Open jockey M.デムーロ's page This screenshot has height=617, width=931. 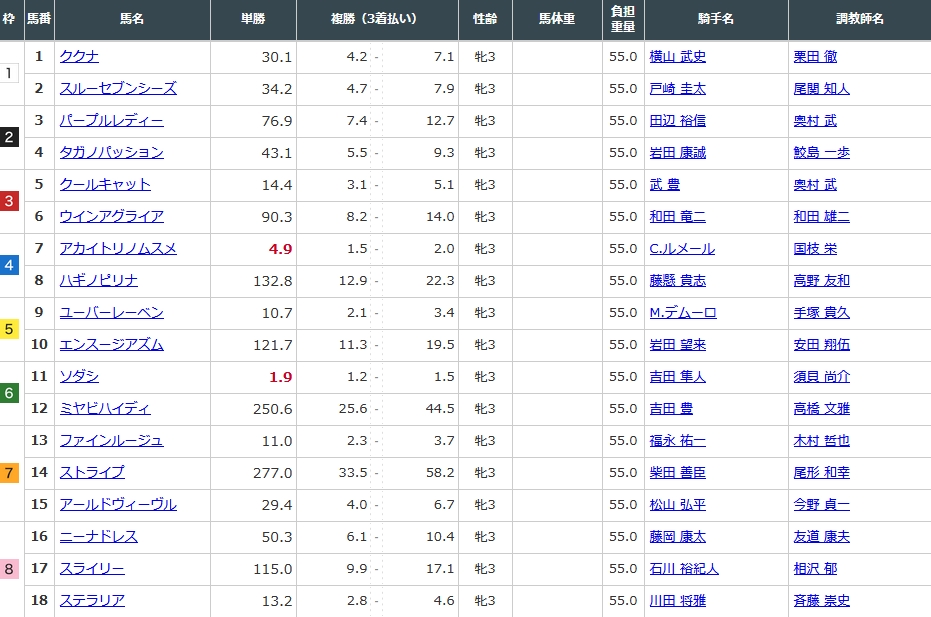(682, 313)
